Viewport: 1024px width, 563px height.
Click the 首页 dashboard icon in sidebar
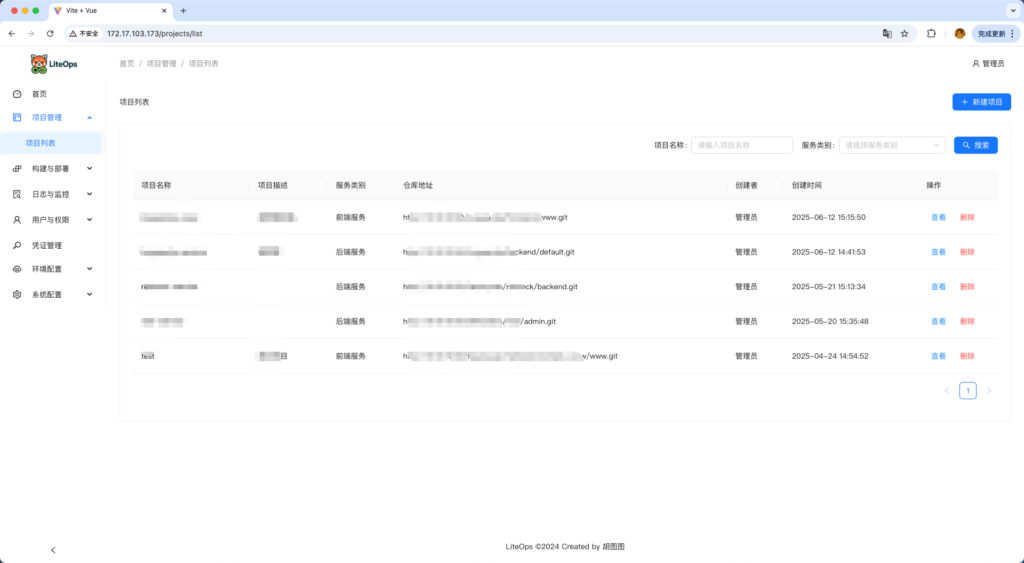(17, 94)
